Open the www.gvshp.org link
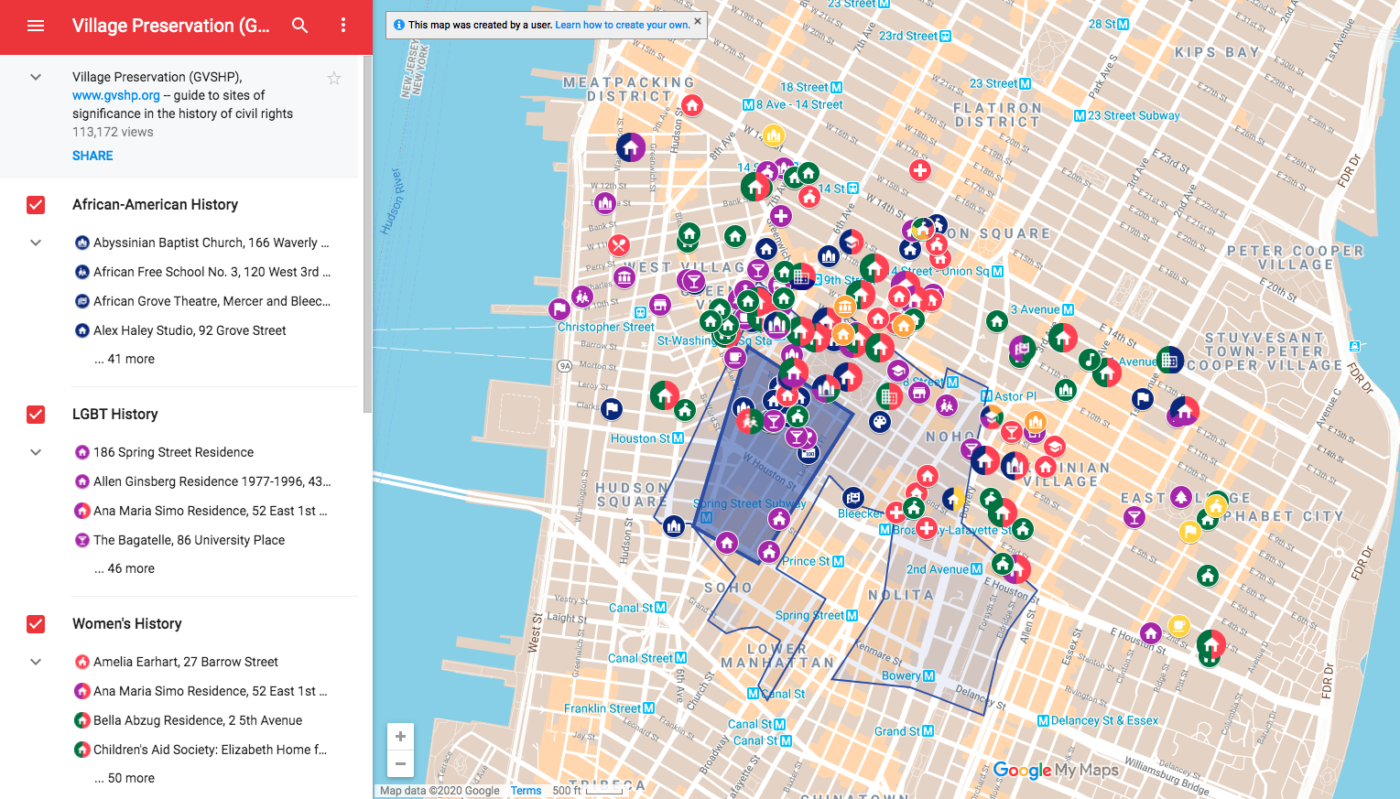 pos(114,95)
